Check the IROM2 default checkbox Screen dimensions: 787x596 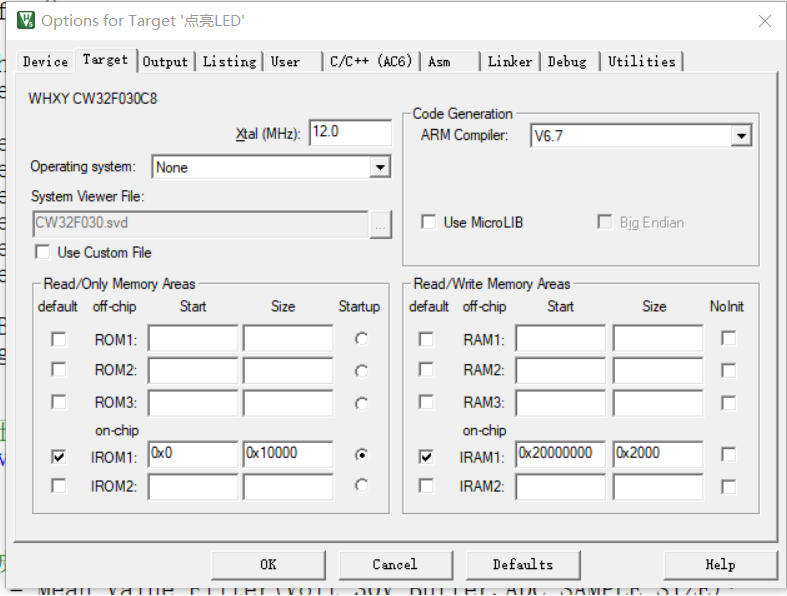point(59,486)
